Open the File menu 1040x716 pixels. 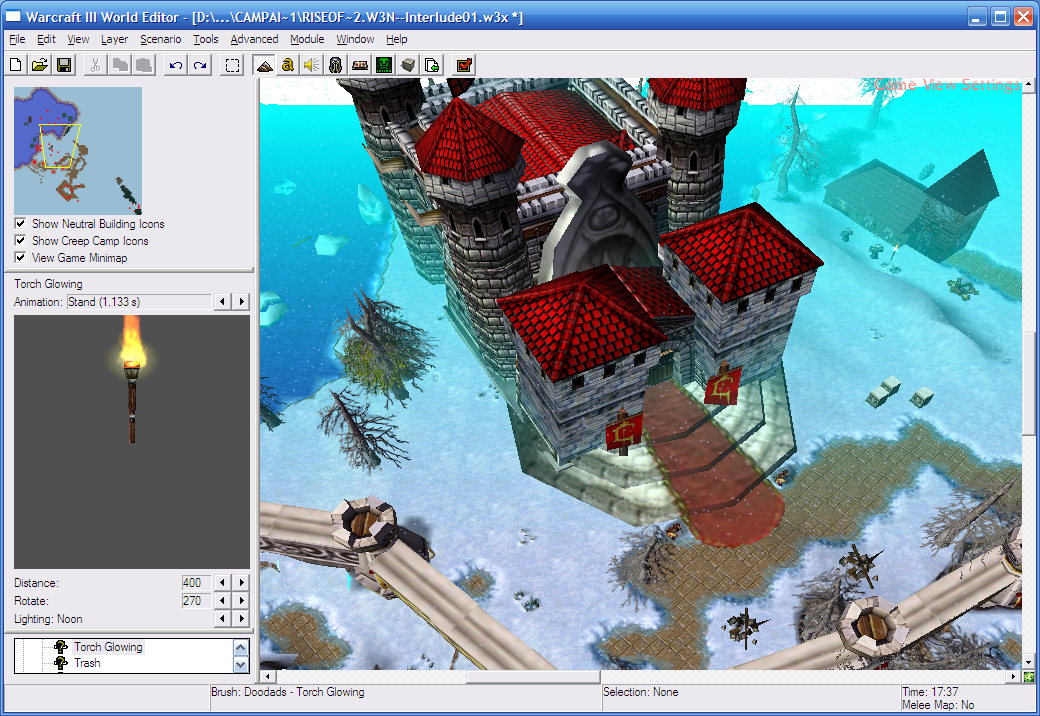[17, 39]
